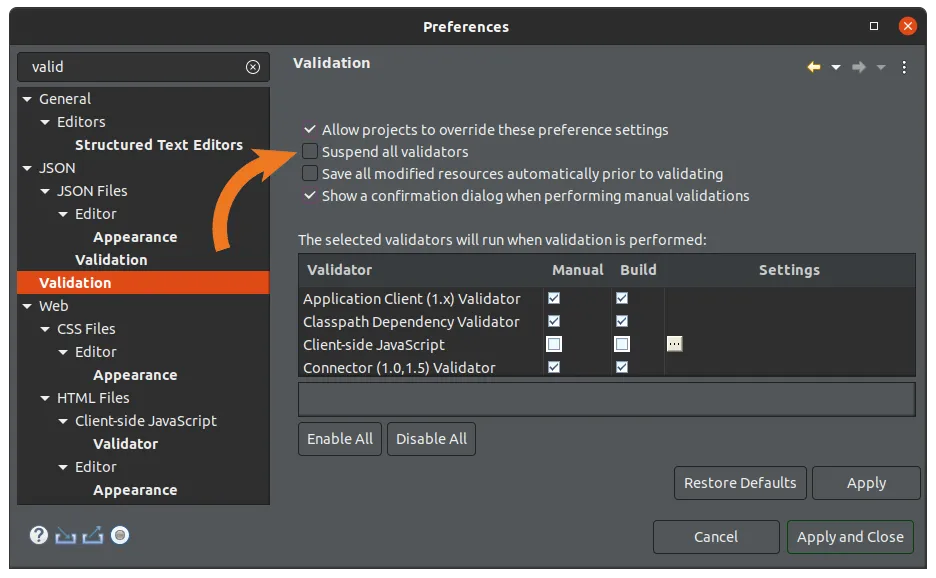Uncheck Allow projects to override preference settings

pyautogui.click(x=310, y=129)
